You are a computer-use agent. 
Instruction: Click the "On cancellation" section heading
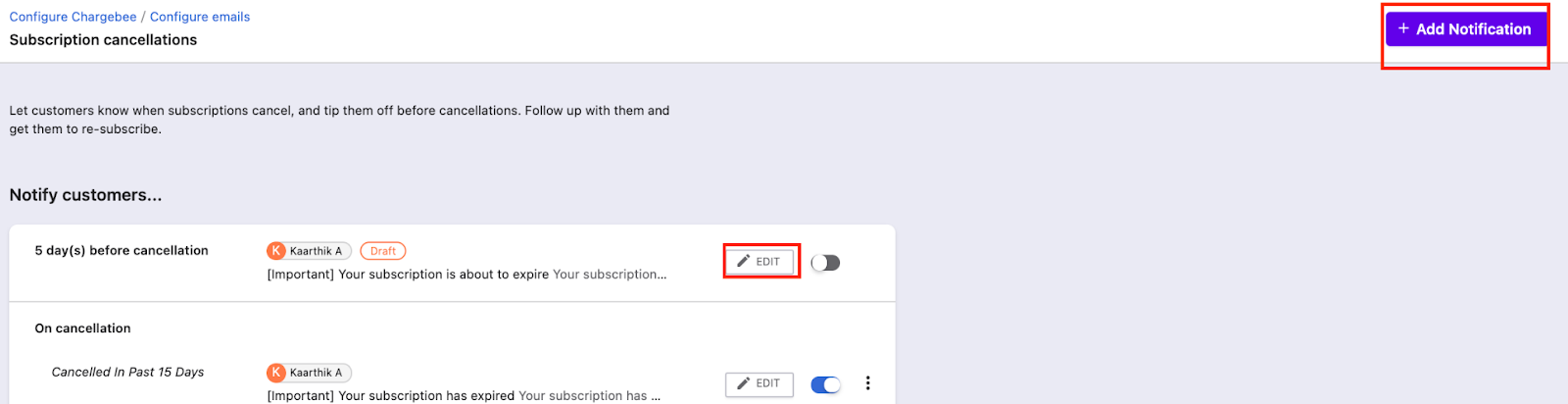tap(82, 328)
